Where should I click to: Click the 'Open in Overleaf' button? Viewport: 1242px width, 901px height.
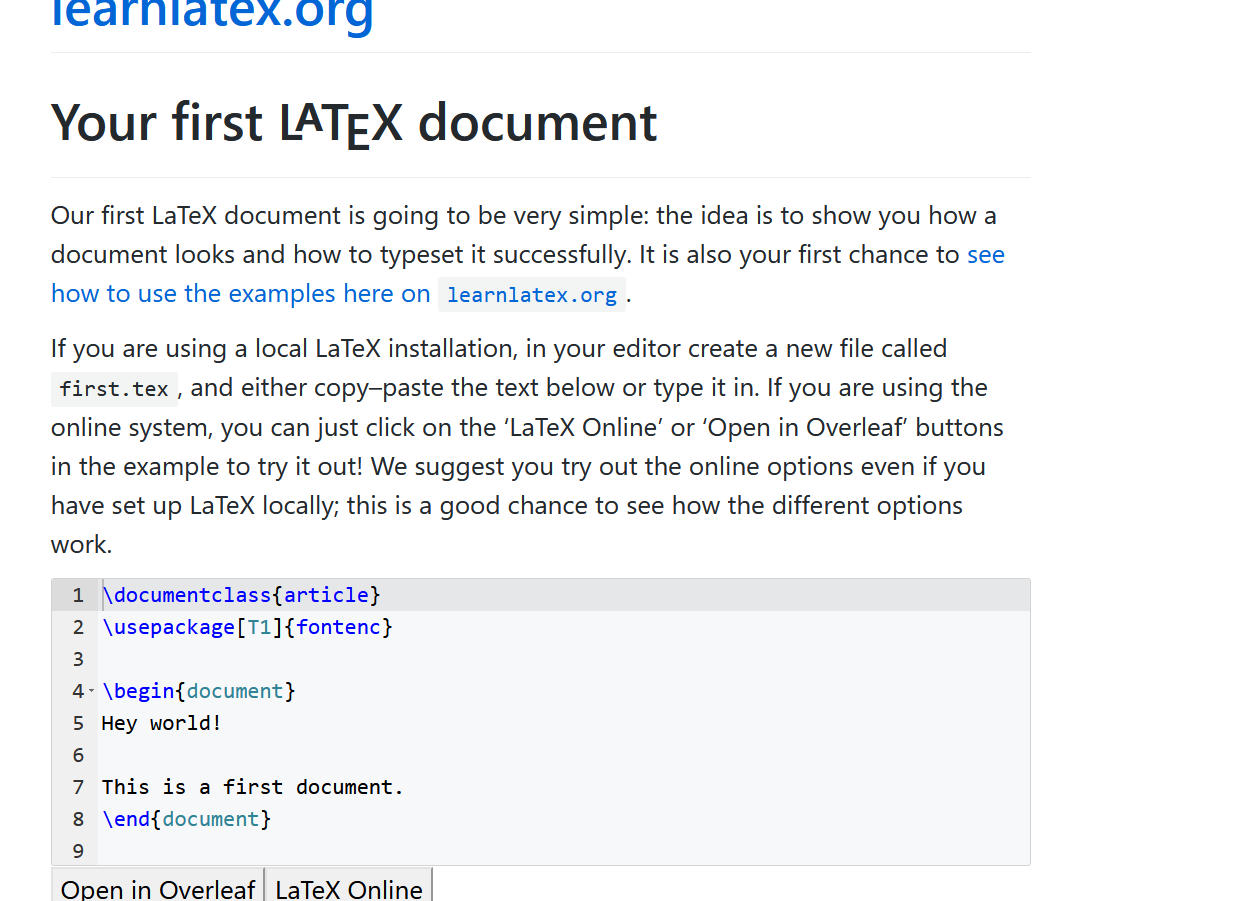click(x=157, y=889)
